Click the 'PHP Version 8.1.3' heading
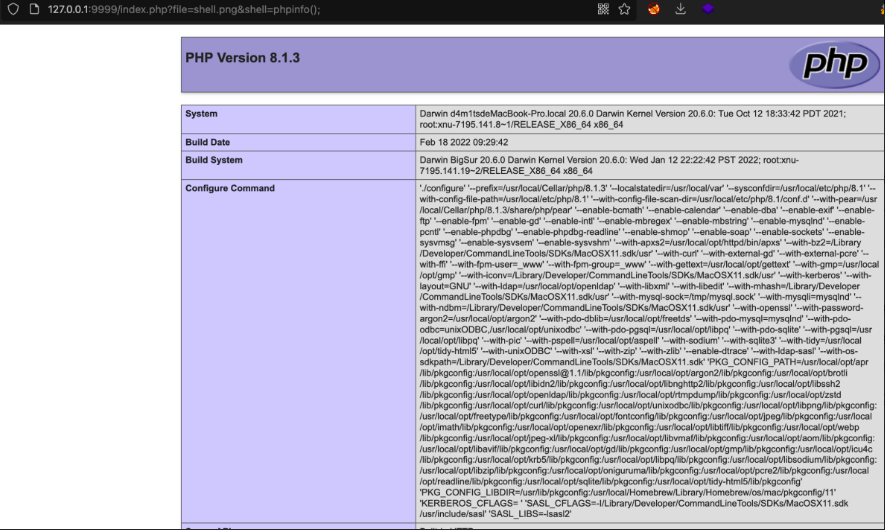Screen dimensions: 885x530 243,58
